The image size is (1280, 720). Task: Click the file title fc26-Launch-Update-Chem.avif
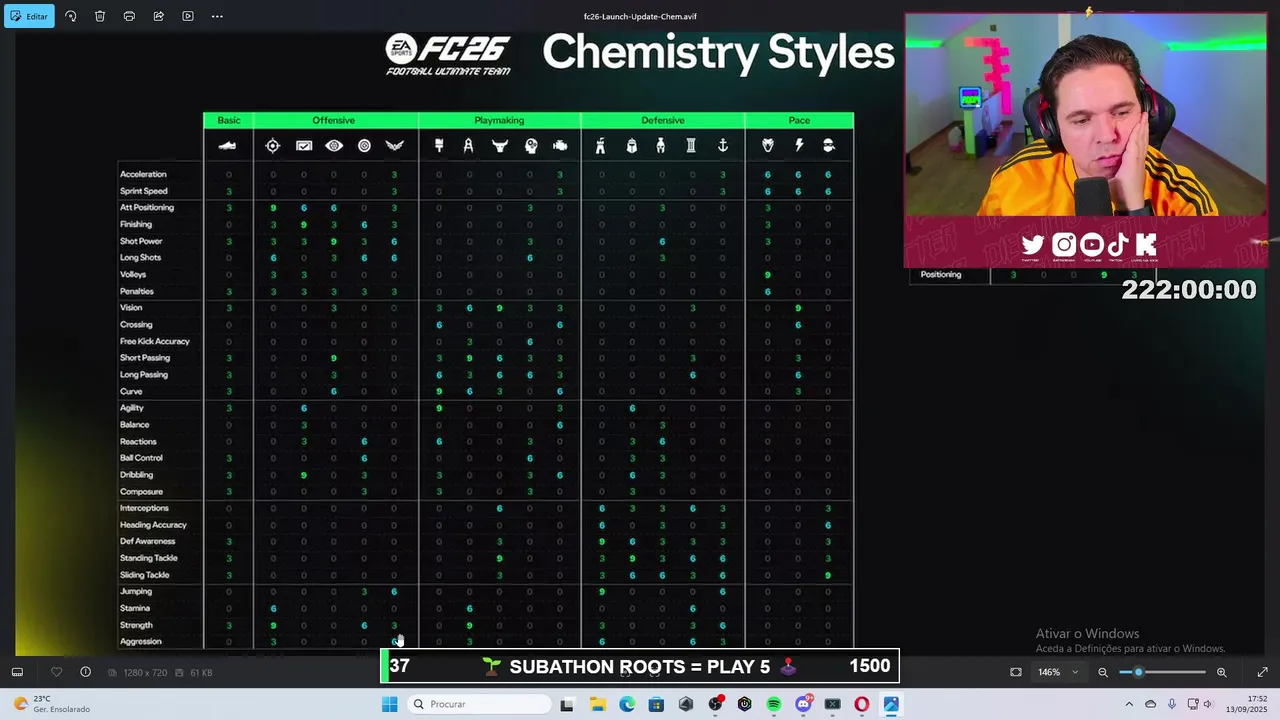pos(640,16)
